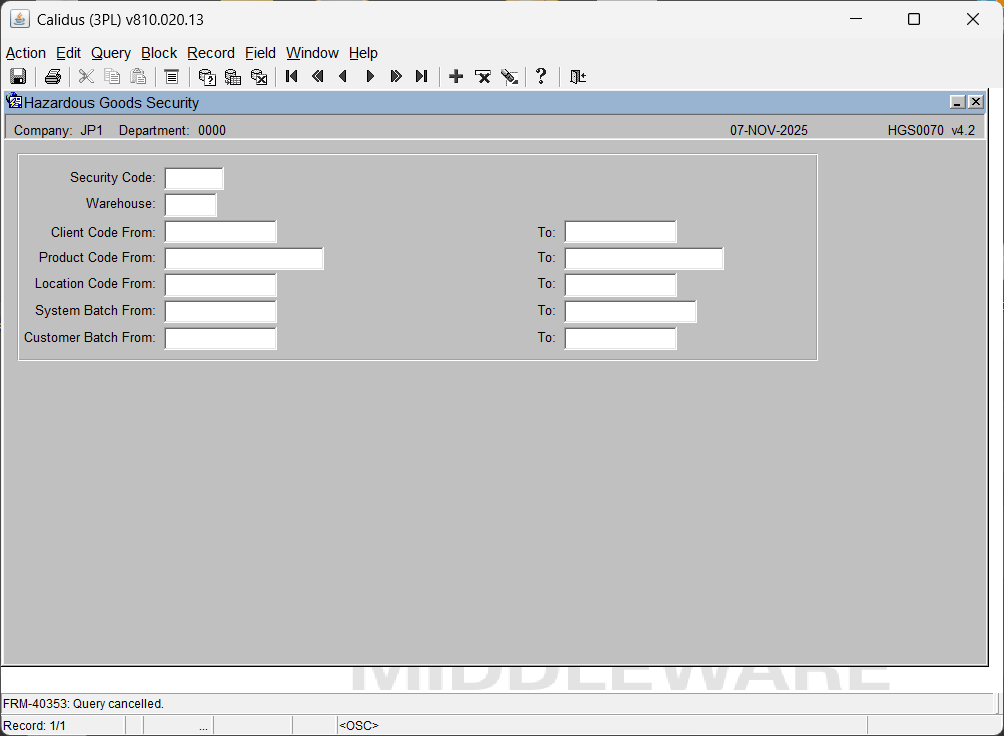Image resolution: width=1004 pixels, height=736 pixels.
Task: Click the Enter Query database icon
Action: (x=207, y=77)
